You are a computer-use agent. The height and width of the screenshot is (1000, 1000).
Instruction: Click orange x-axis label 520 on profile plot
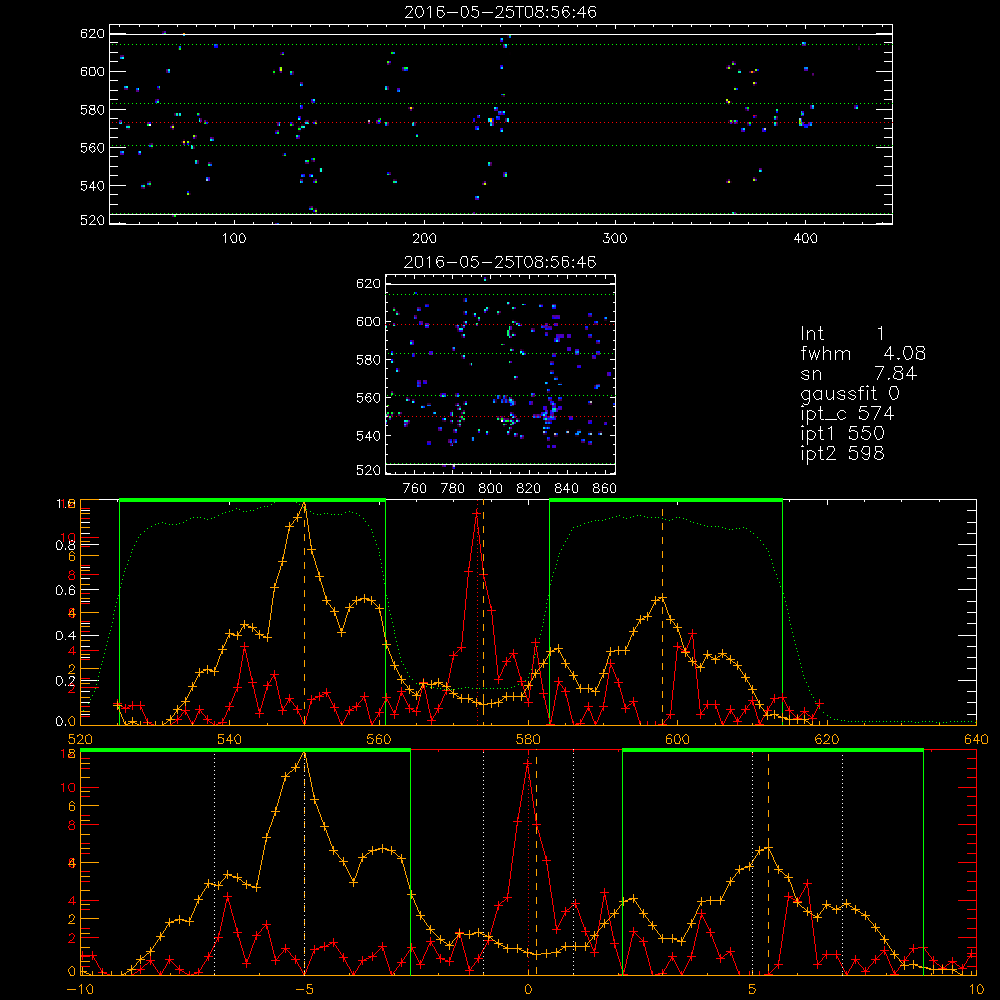[x=80, y=739]
